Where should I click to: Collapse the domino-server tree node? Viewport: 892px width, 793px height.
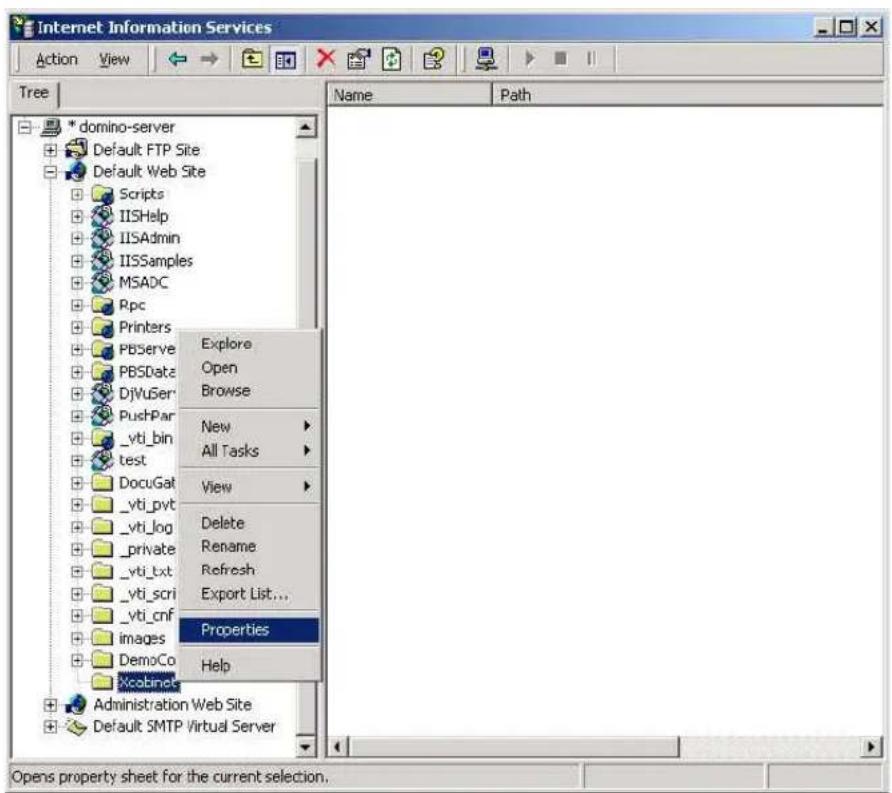[24, 127]
